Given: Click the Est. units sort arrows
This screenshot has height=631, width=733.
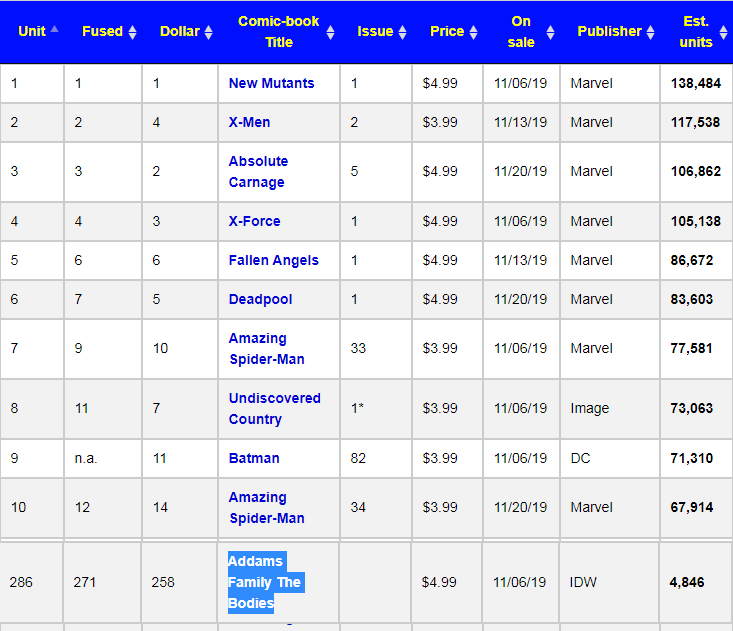Looking at the screenshot, I should click(x=723, y=32).
